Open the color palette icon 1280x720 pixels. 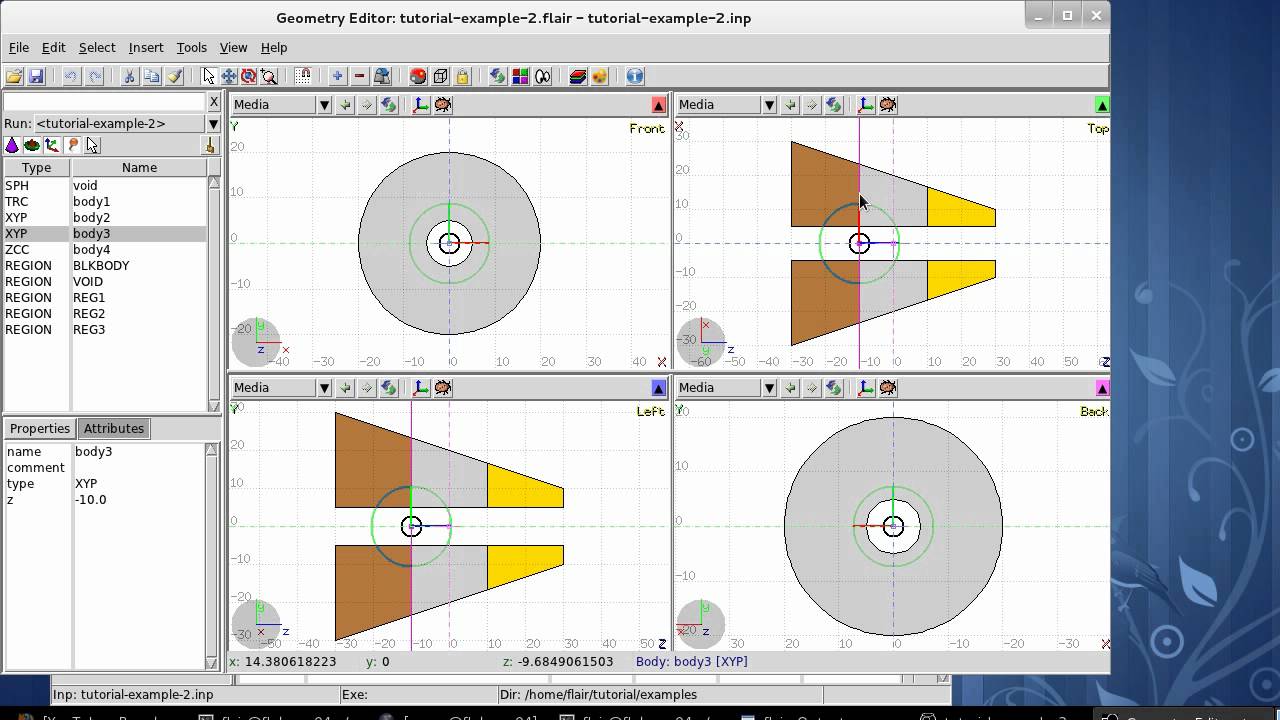600,76
